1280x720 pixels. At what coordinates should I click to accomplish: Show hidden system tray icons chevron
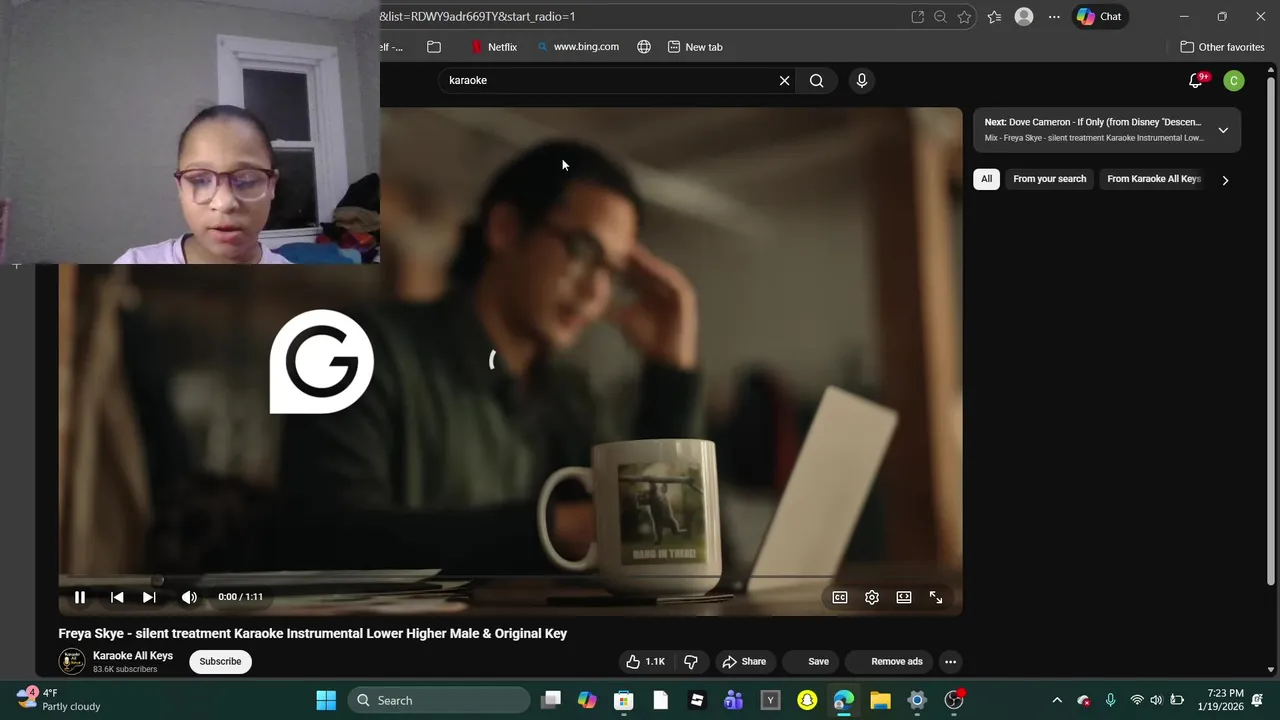[x=1057, y=700]
